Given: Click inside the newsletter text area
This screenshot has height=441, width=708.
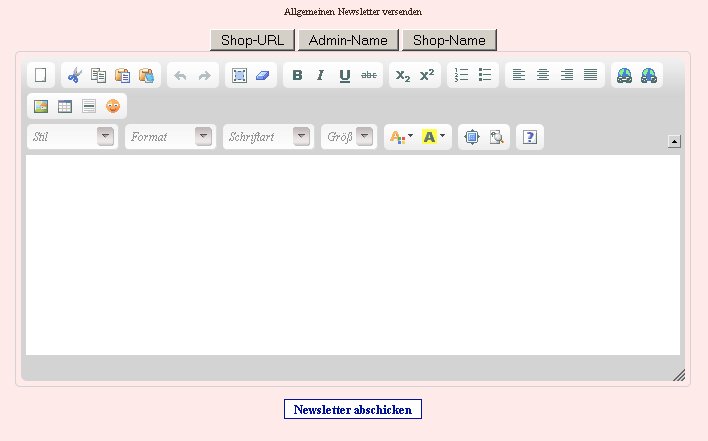Looking at the screenshot, I should pyautogui.click(x=353, y=255).
